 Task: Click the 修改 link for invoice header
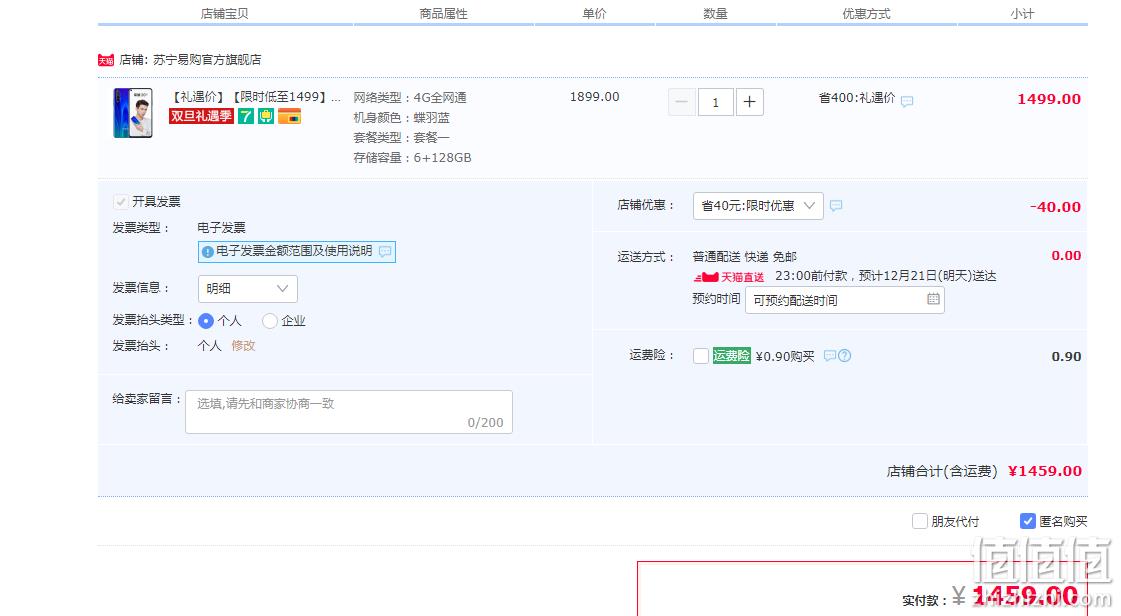(243, 346)
